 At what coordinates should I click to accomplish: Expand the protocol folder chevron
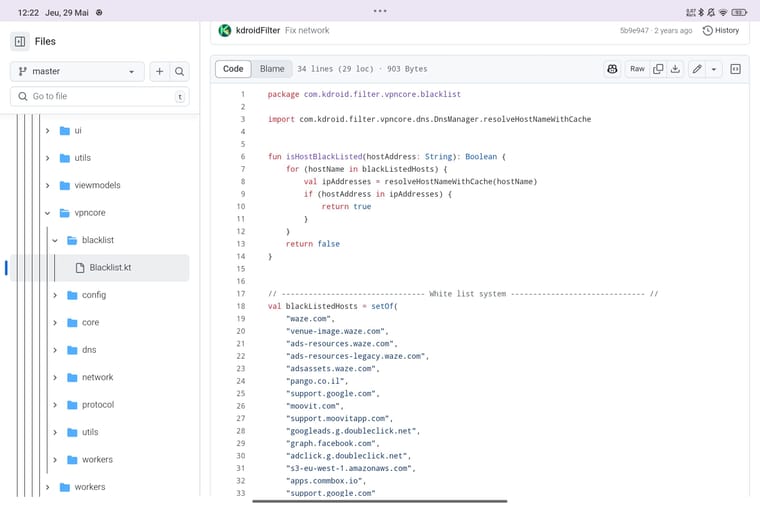55,405
